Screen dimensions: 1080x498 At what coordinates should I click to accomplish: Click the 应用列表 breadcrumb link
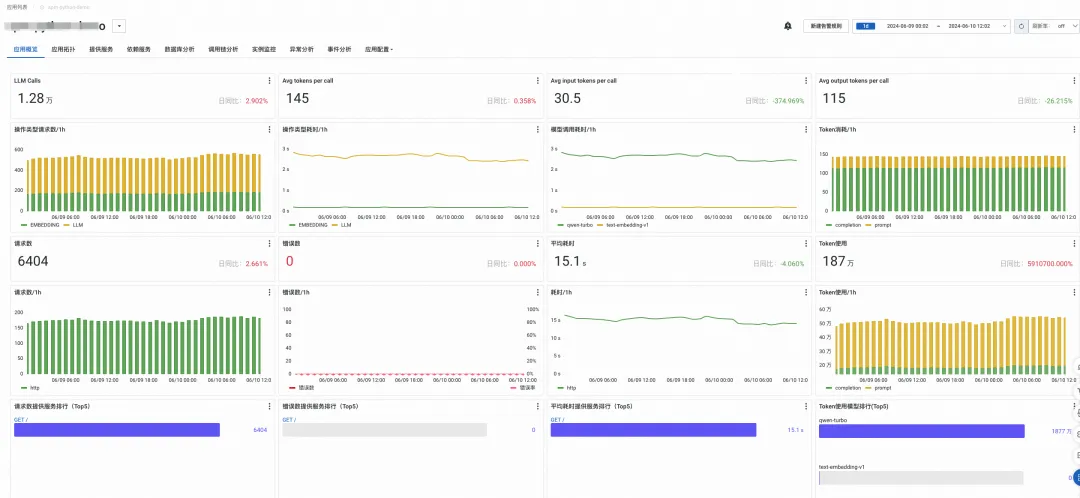pos(15,5)
